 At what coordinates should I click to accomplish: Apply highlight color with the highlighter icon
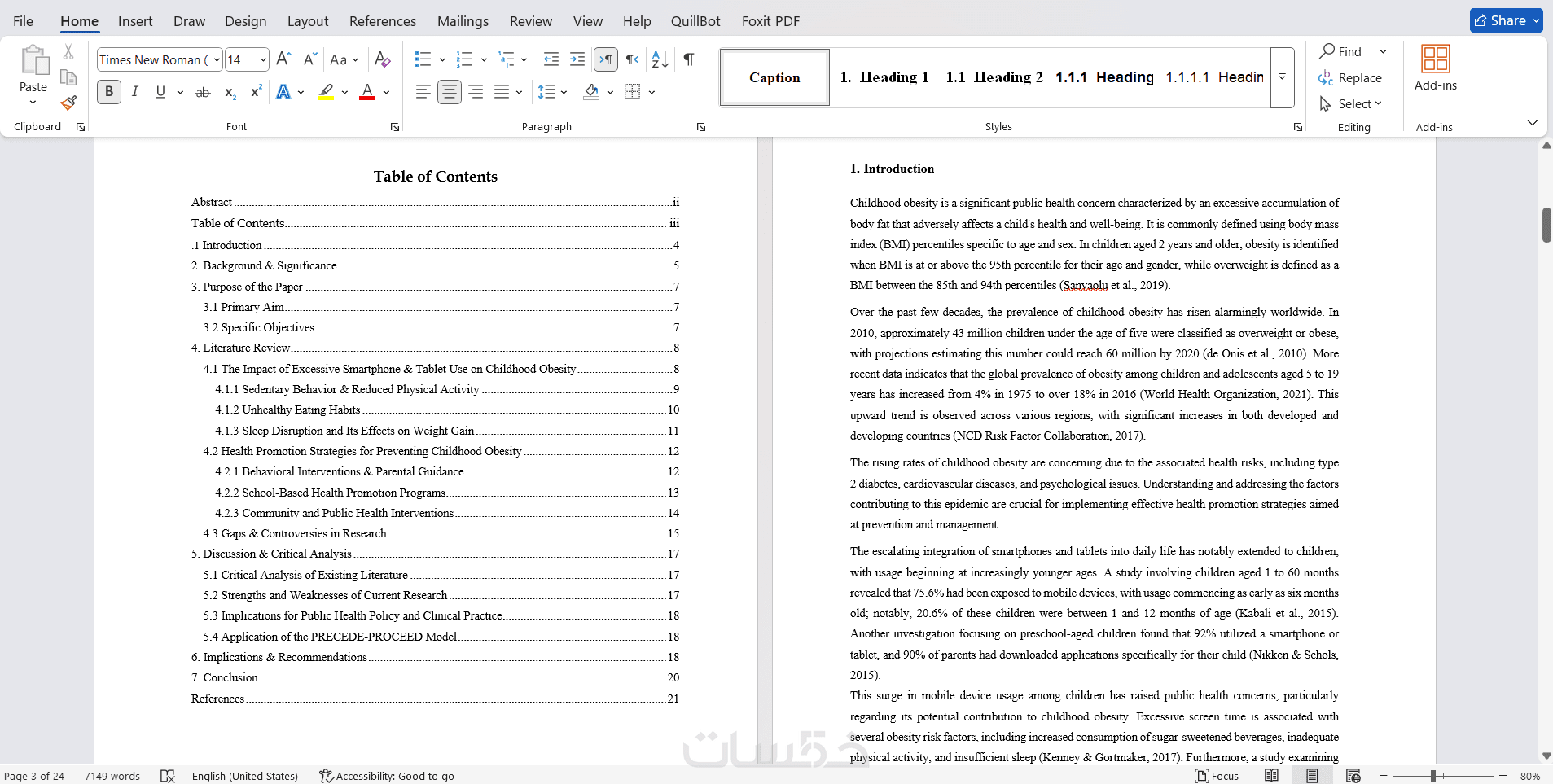tap(326, 92)
